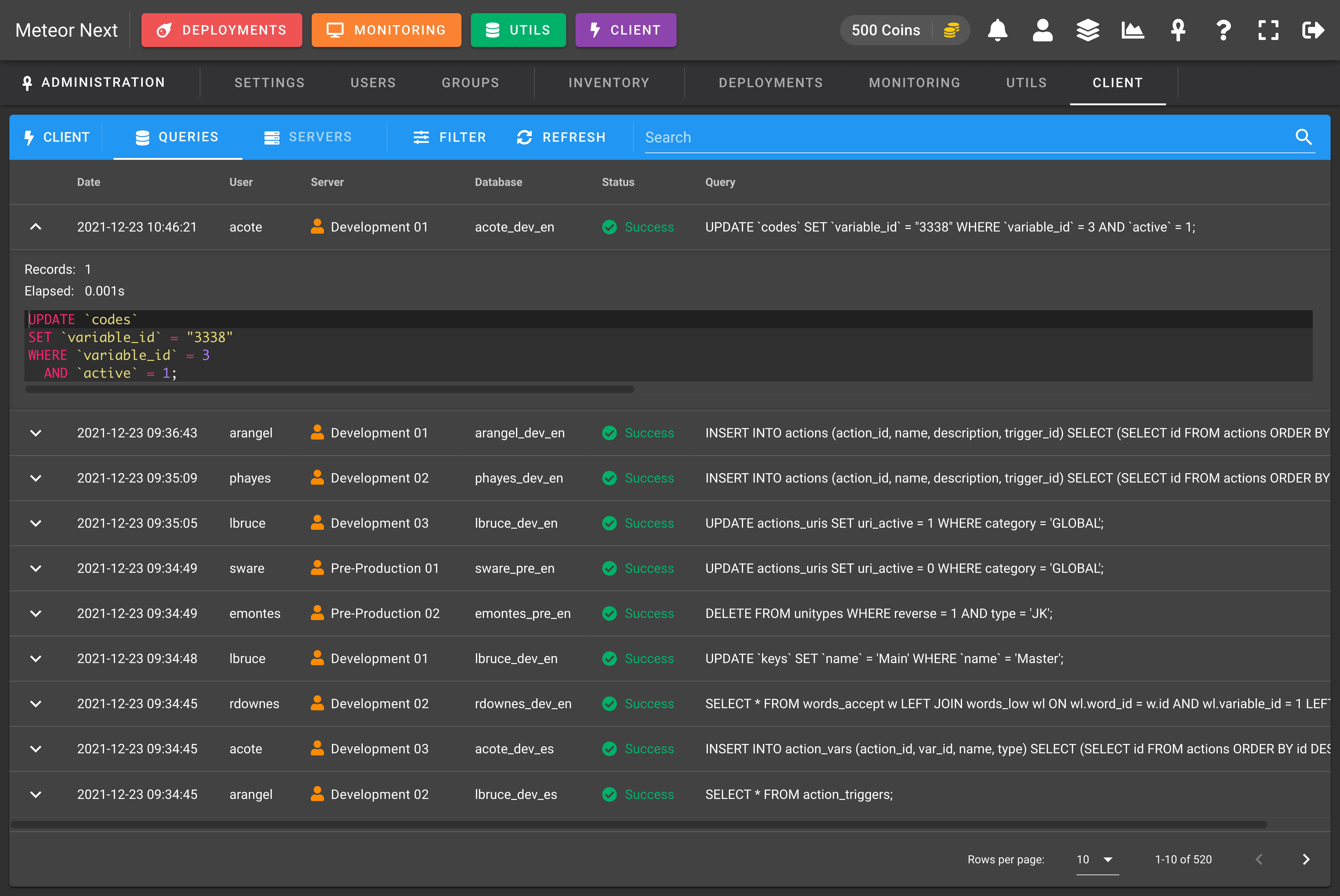Select the Queries tab
The width and height of the screenshot is (1340, 896).
point(177,137)
